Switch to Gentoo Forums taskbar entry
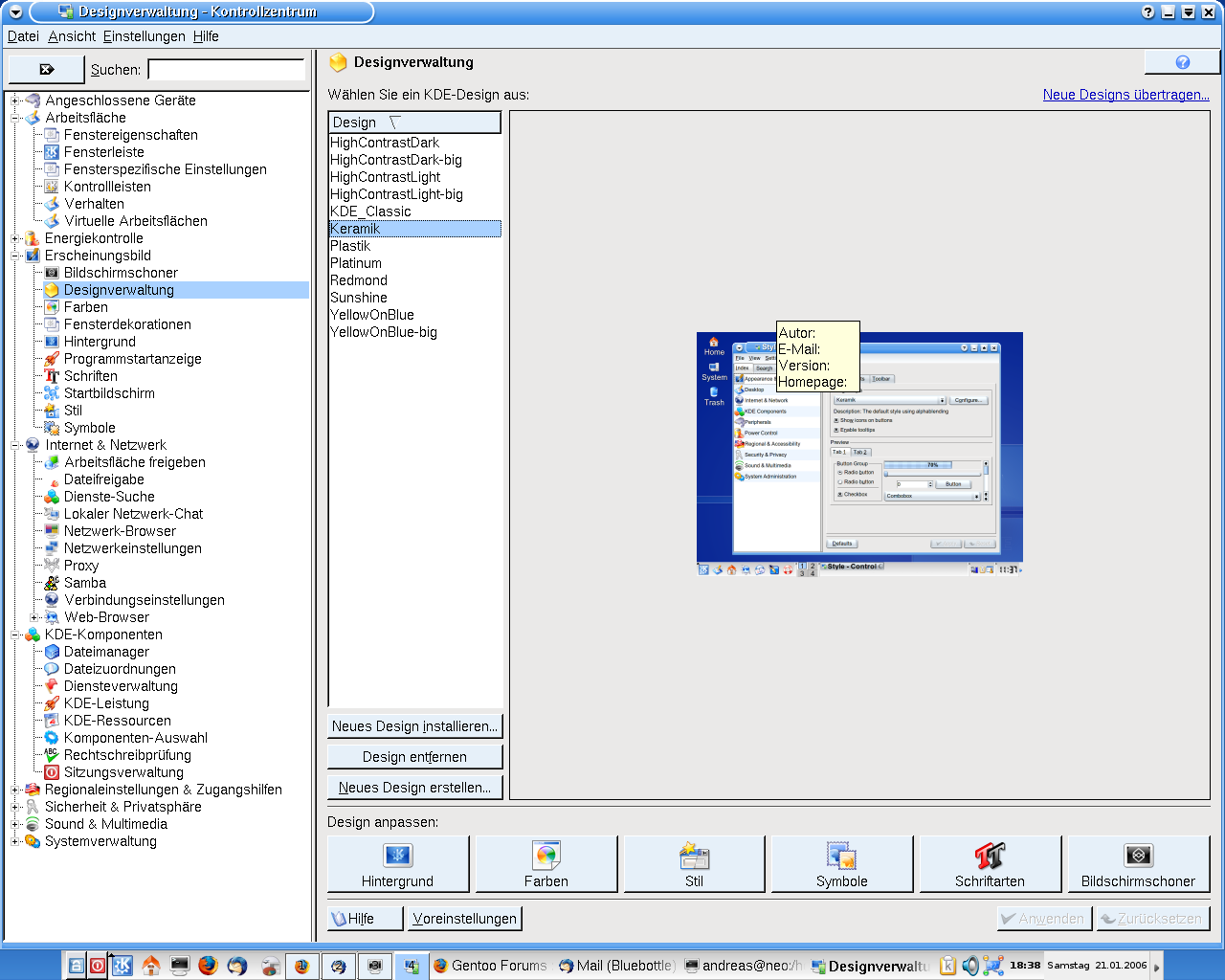The width and height of the screenshot is (1225, 980). [x=491, y=966]
